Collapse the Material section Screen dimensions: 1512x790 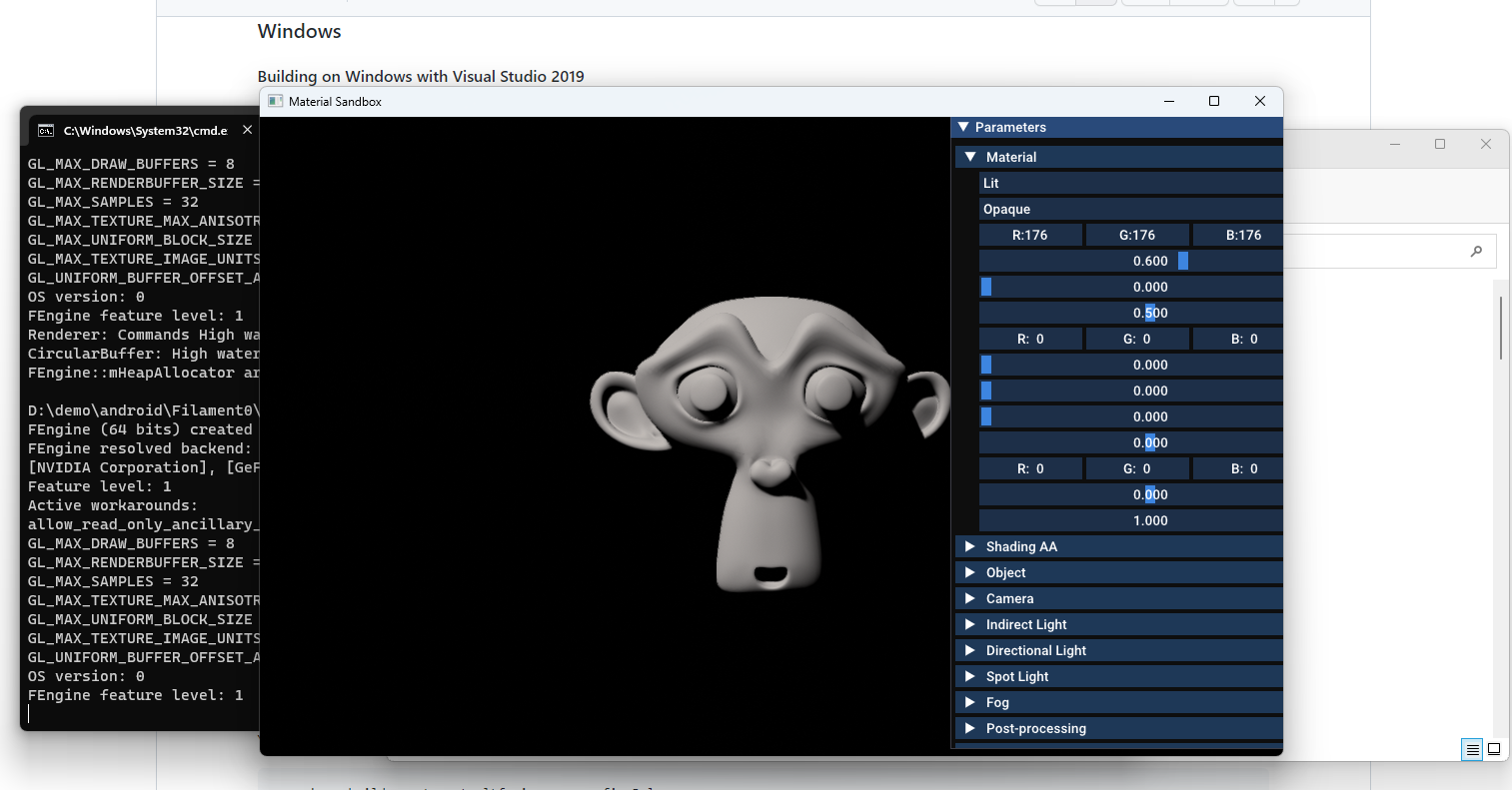point(969,157)
